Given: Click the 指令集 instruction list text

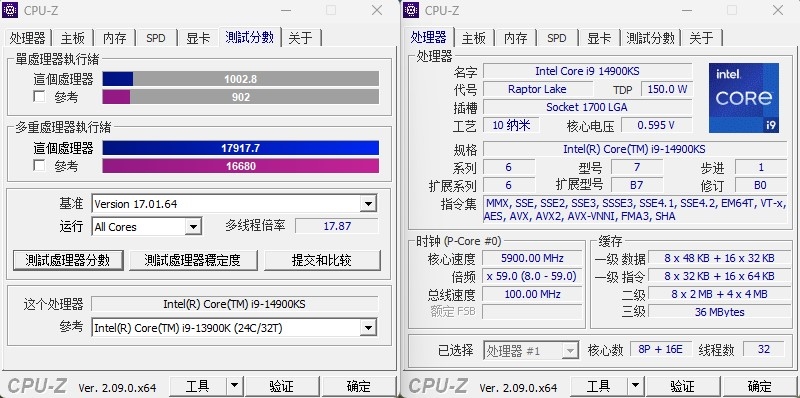Looking at the screenshot, I should (635, 209).
